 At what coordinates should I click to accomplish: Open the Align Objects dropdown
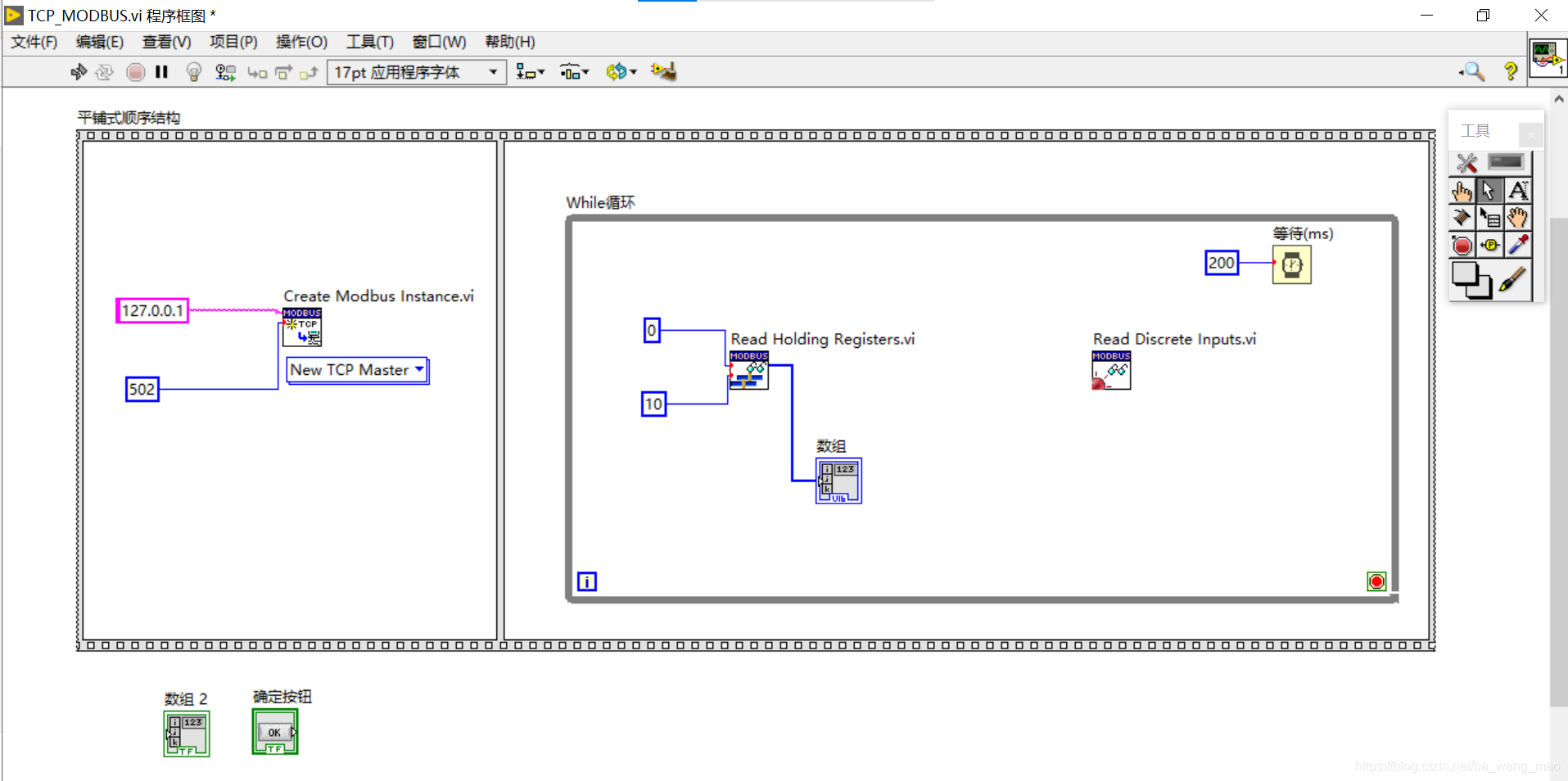coord(530,72)
